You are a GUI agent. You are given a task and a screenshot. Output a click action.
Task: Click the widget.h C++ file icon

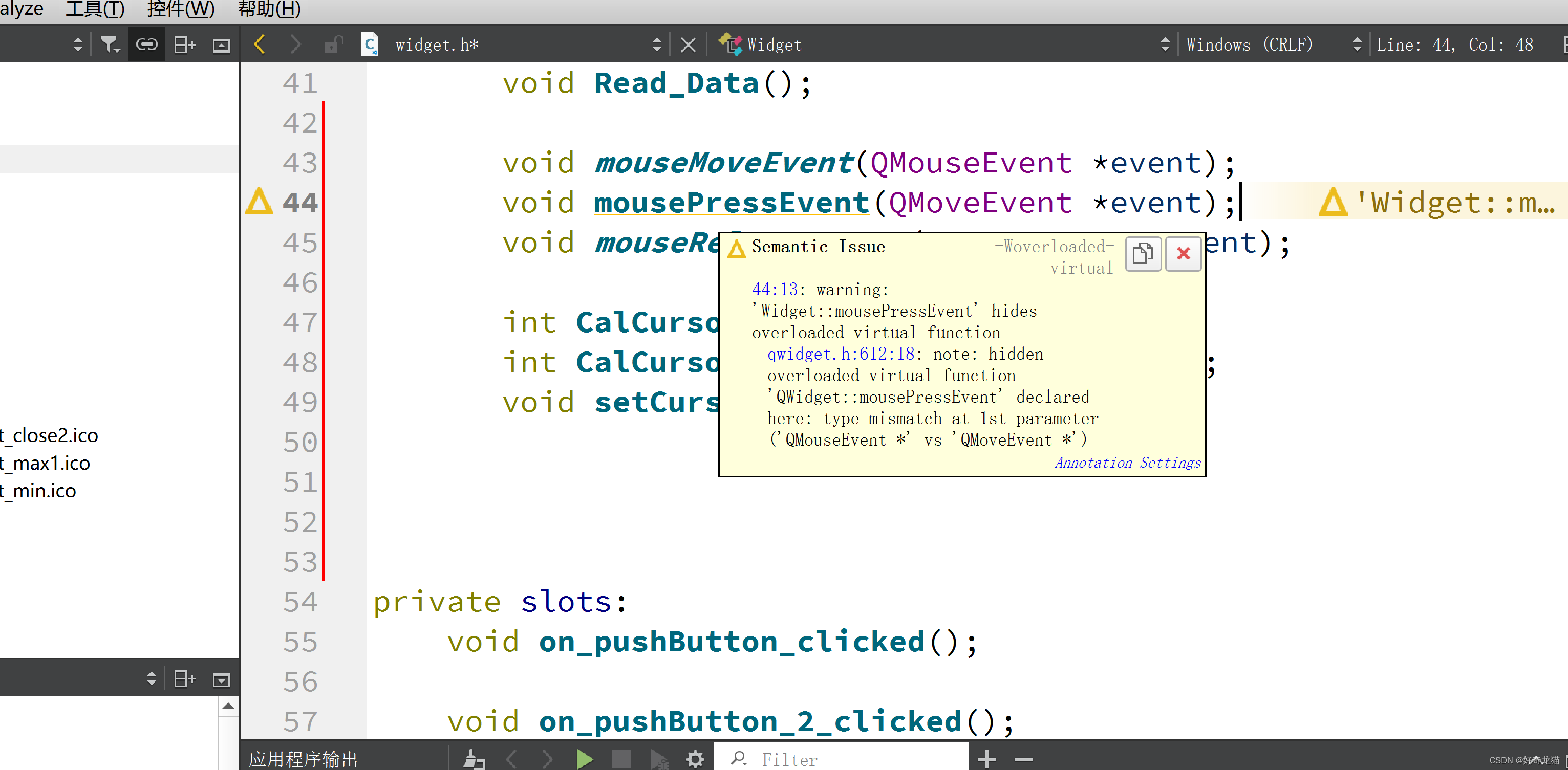(x=370, y=45)
